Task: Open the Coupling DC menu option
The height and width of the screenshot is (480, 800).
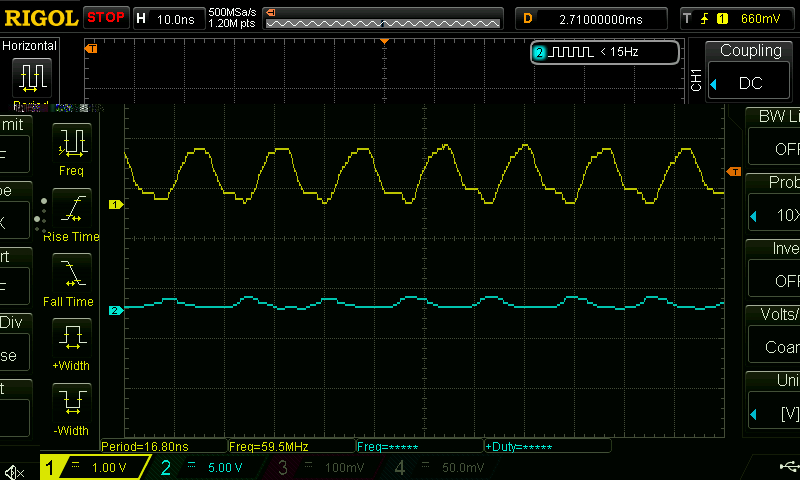Action: pos(750,83)
